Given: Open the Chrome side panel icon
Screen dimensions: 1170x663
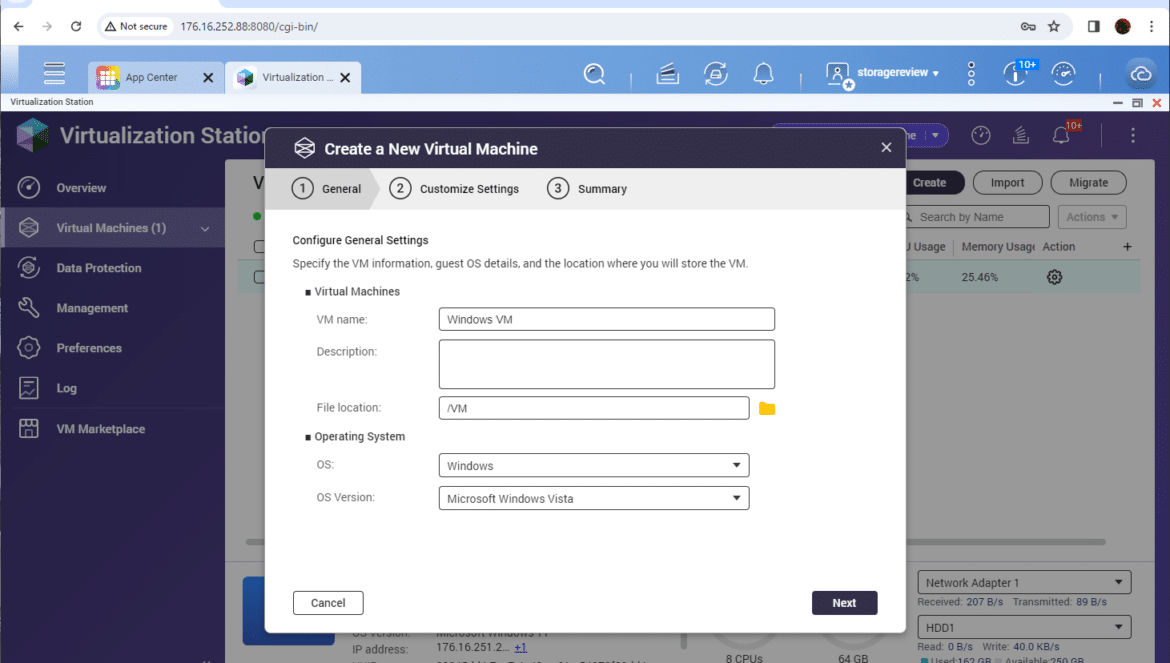Looking at the screenshot, I should [1093, 27].
